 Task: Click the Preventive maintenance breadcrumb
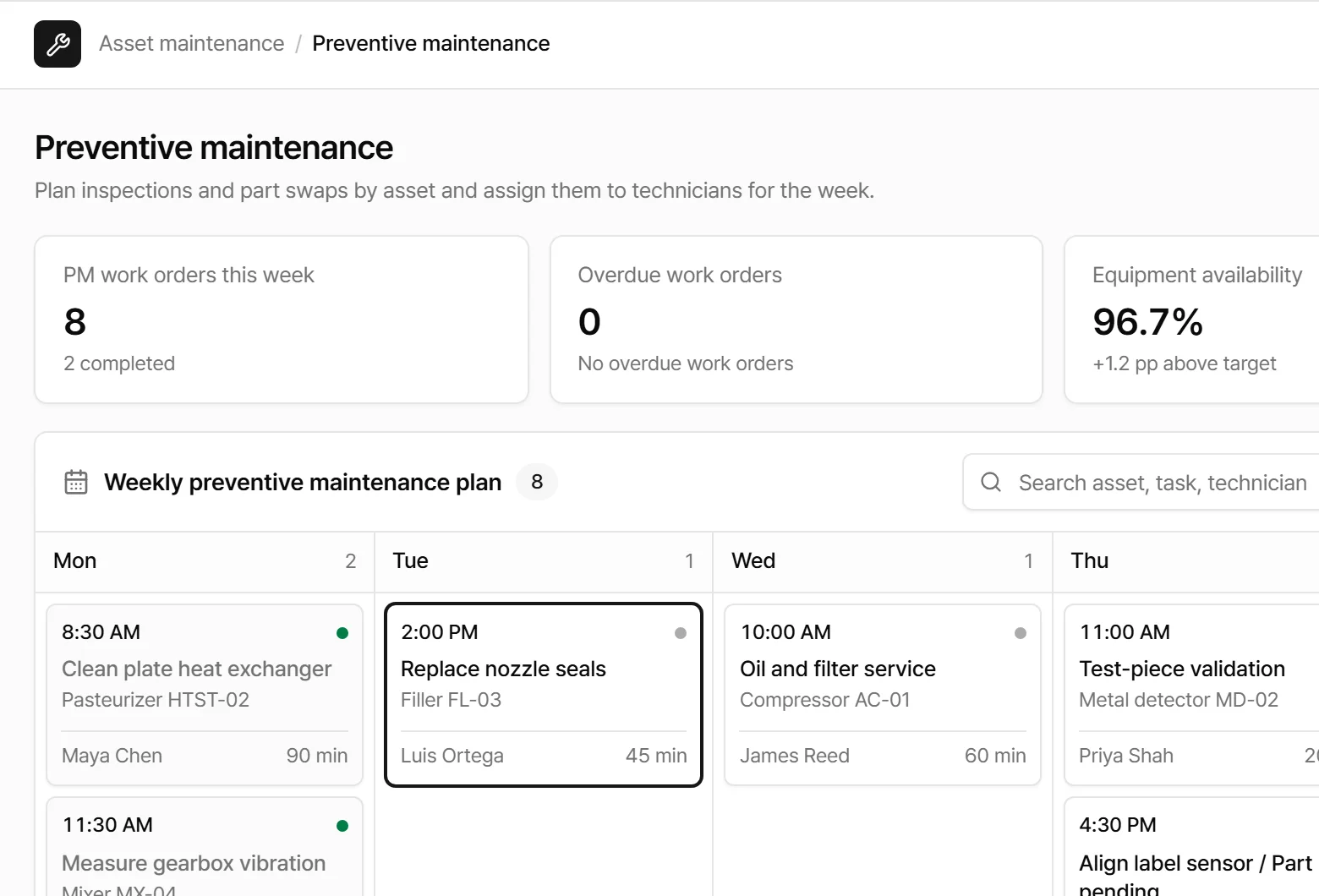[x=430, y=43]
